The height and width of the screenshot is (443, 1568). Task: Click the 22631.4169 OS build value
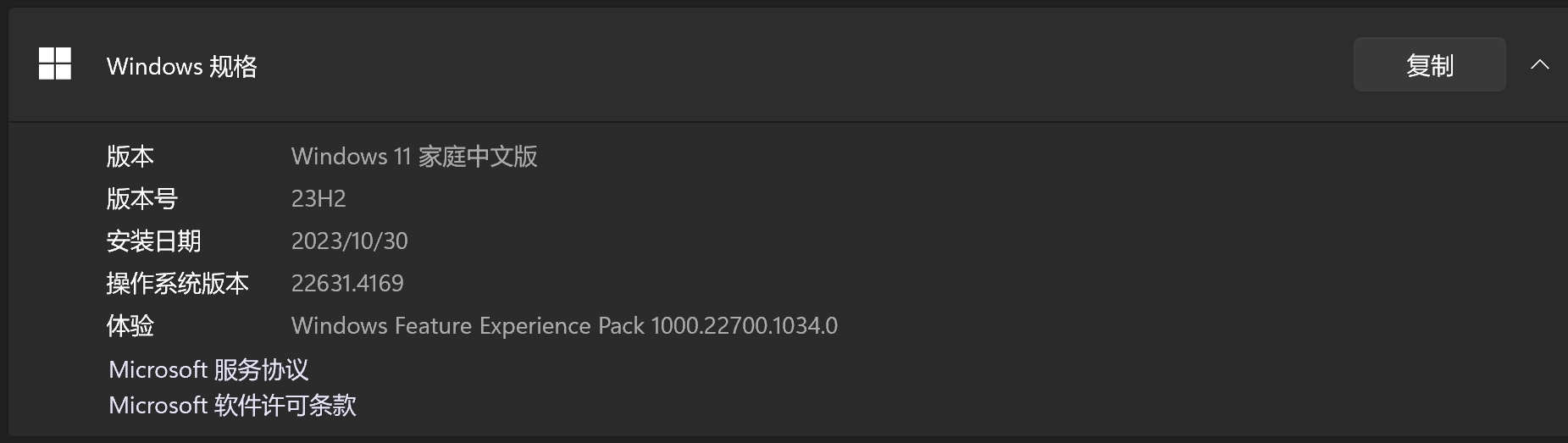tap(347, 283)
